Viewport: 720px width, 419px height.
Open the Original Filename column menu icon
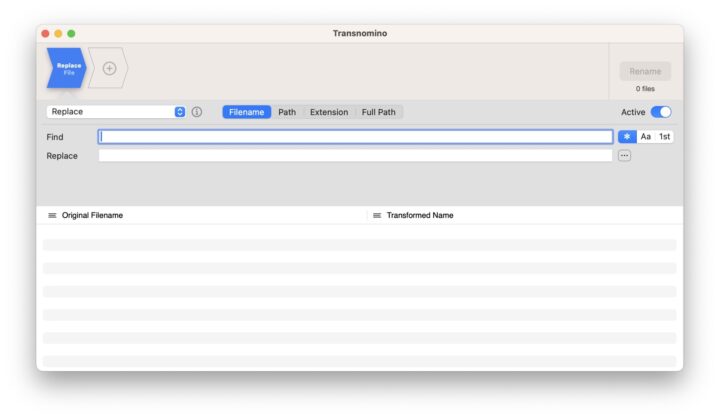(52, 215)
